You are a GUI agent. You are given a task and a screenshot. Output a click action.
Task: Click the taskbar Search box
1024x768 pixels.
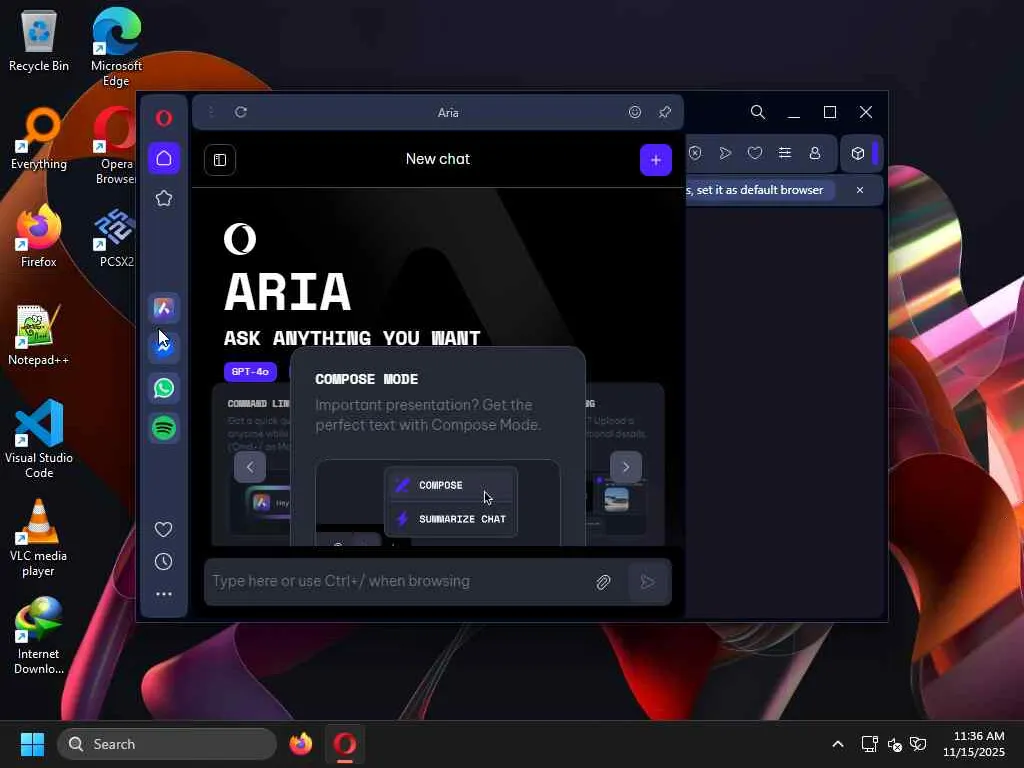(167, 744)
